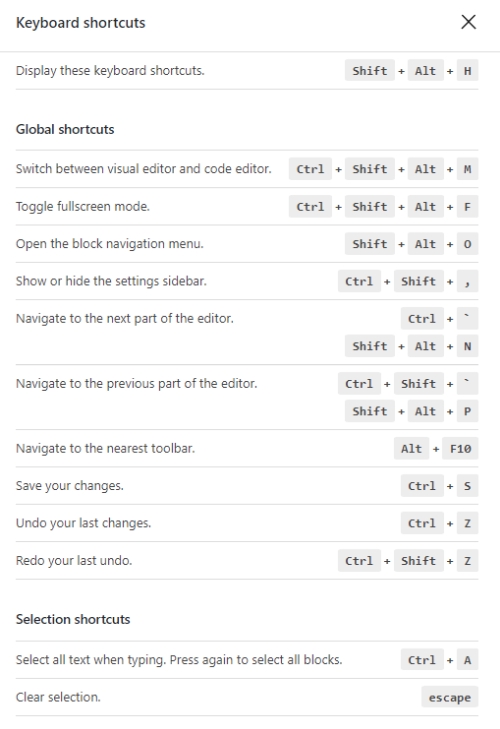This screenshot has width=500, height=729.
Task: Click the P key badge
Action: [x=467, y=411]
